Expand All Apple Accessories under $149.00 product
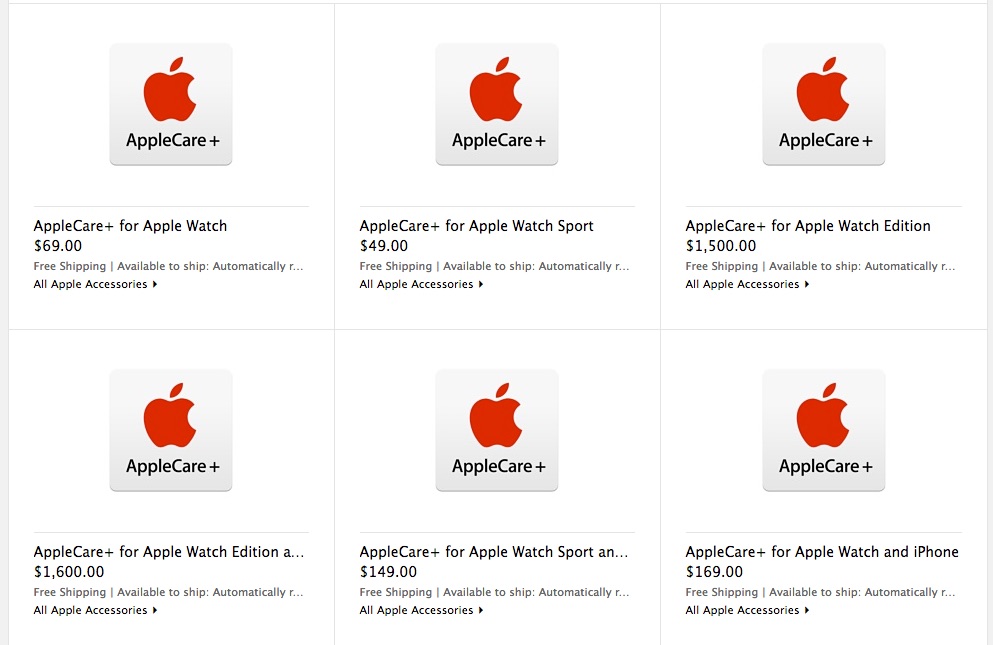This screenshot has height=645, width=993. 421,611
